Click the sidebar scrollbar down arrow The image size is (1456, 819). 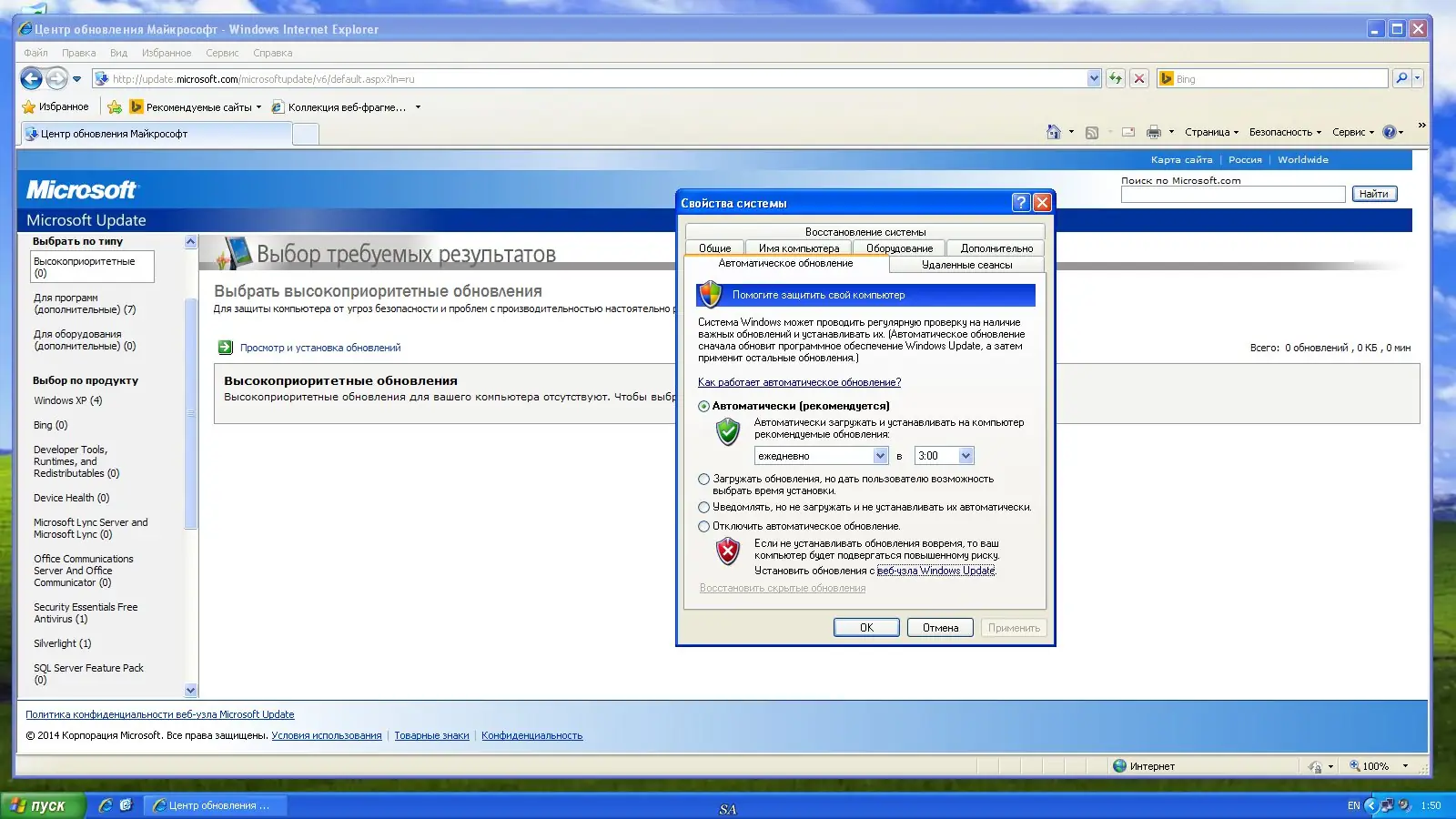pos(190,691)
